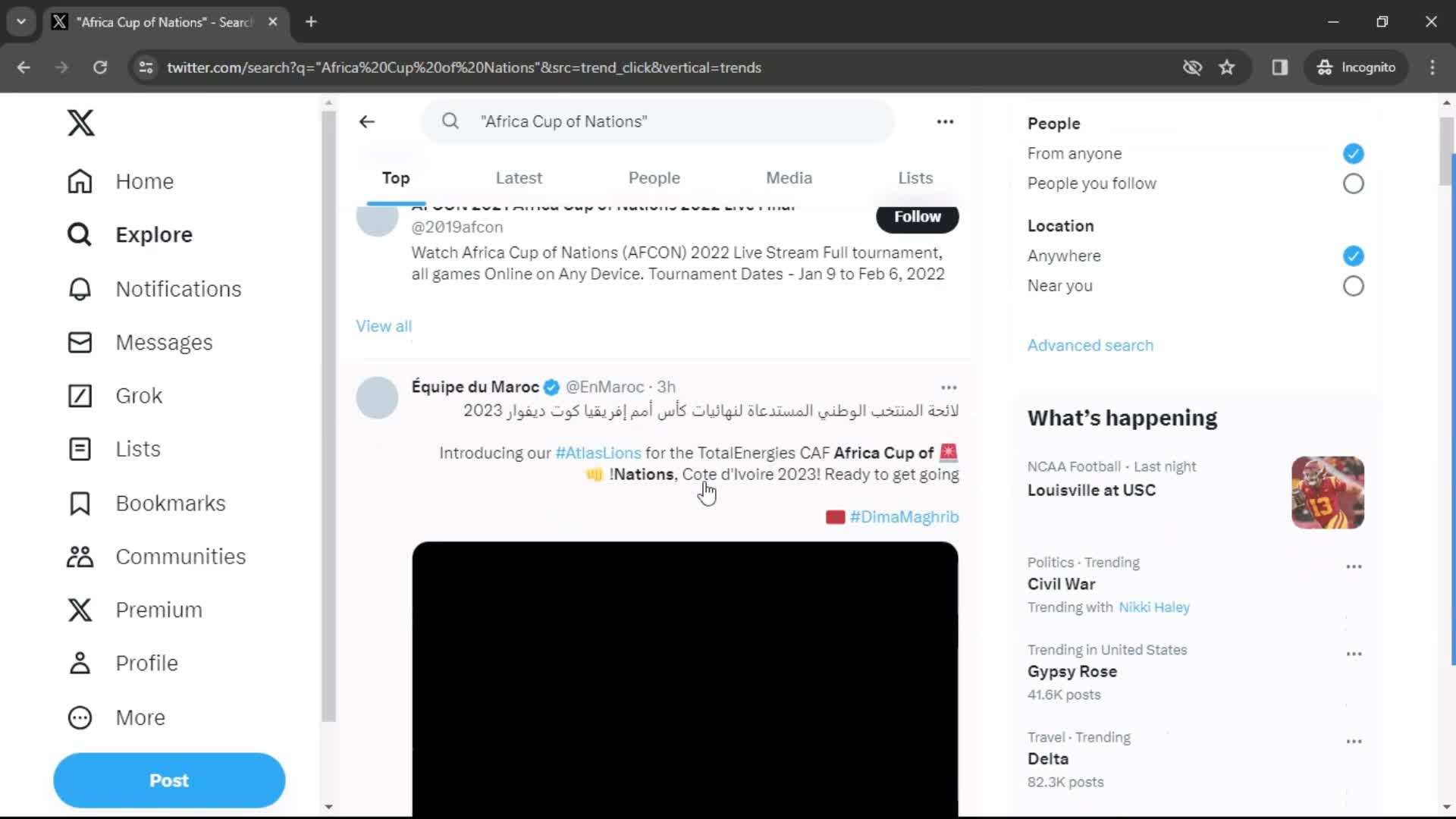1456x819 pixels.
Task: Switch to the People tab
Action: [654, 178]
